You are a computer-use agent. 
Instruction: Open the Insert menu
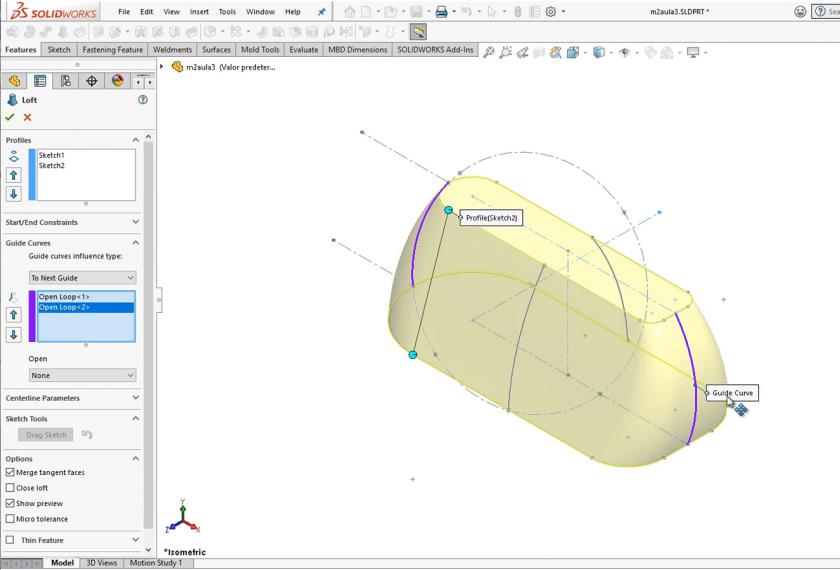(x=199, y=12)
